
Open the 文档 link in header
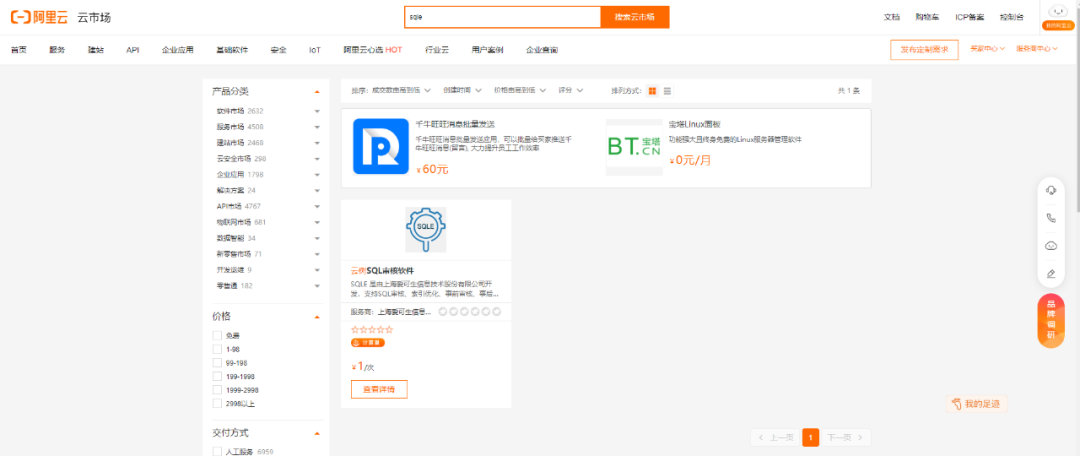[891, 17]
